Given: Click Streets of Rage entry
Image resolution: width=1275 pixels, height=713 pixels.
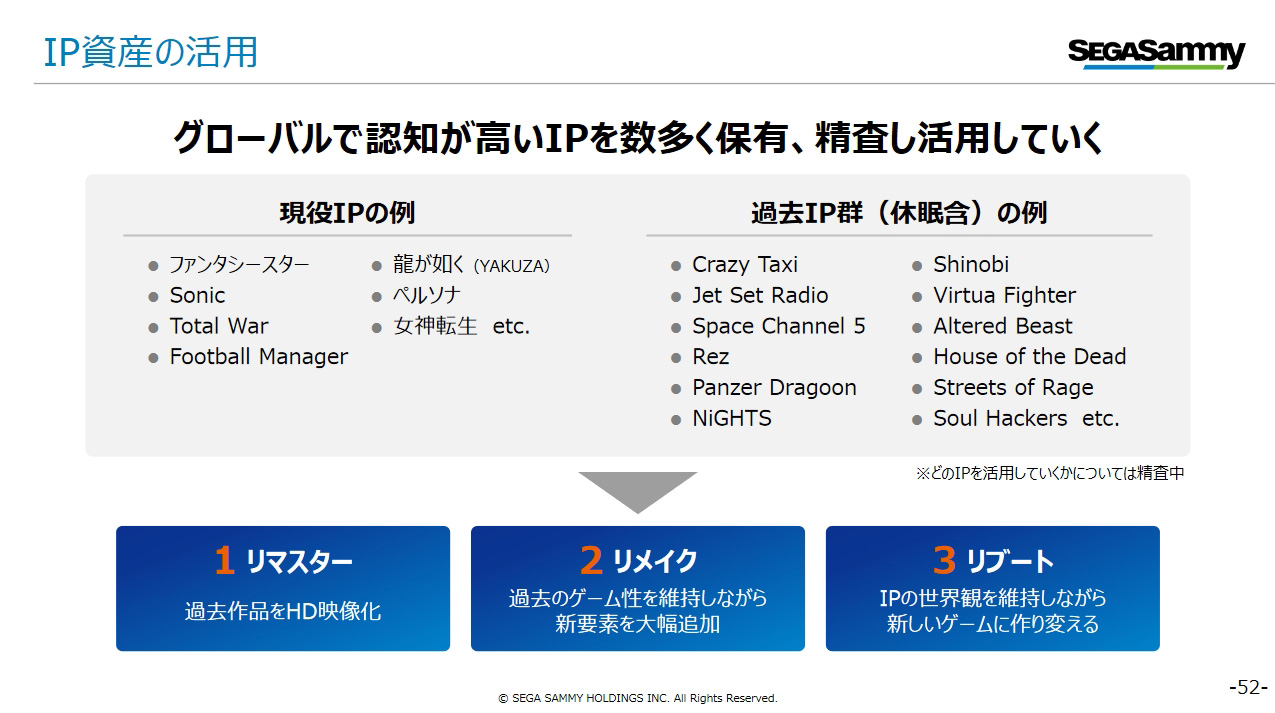Looking at the screenshot, I should 1013,388.
